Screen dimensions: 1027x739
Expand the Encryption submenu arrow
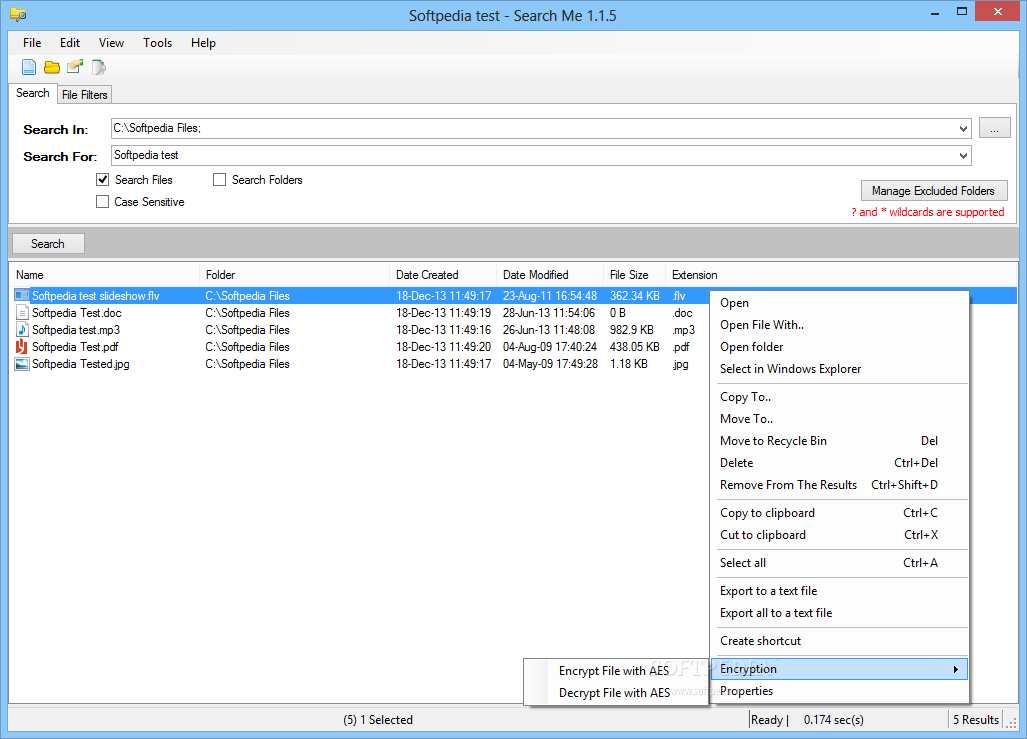tap(956, 669)
